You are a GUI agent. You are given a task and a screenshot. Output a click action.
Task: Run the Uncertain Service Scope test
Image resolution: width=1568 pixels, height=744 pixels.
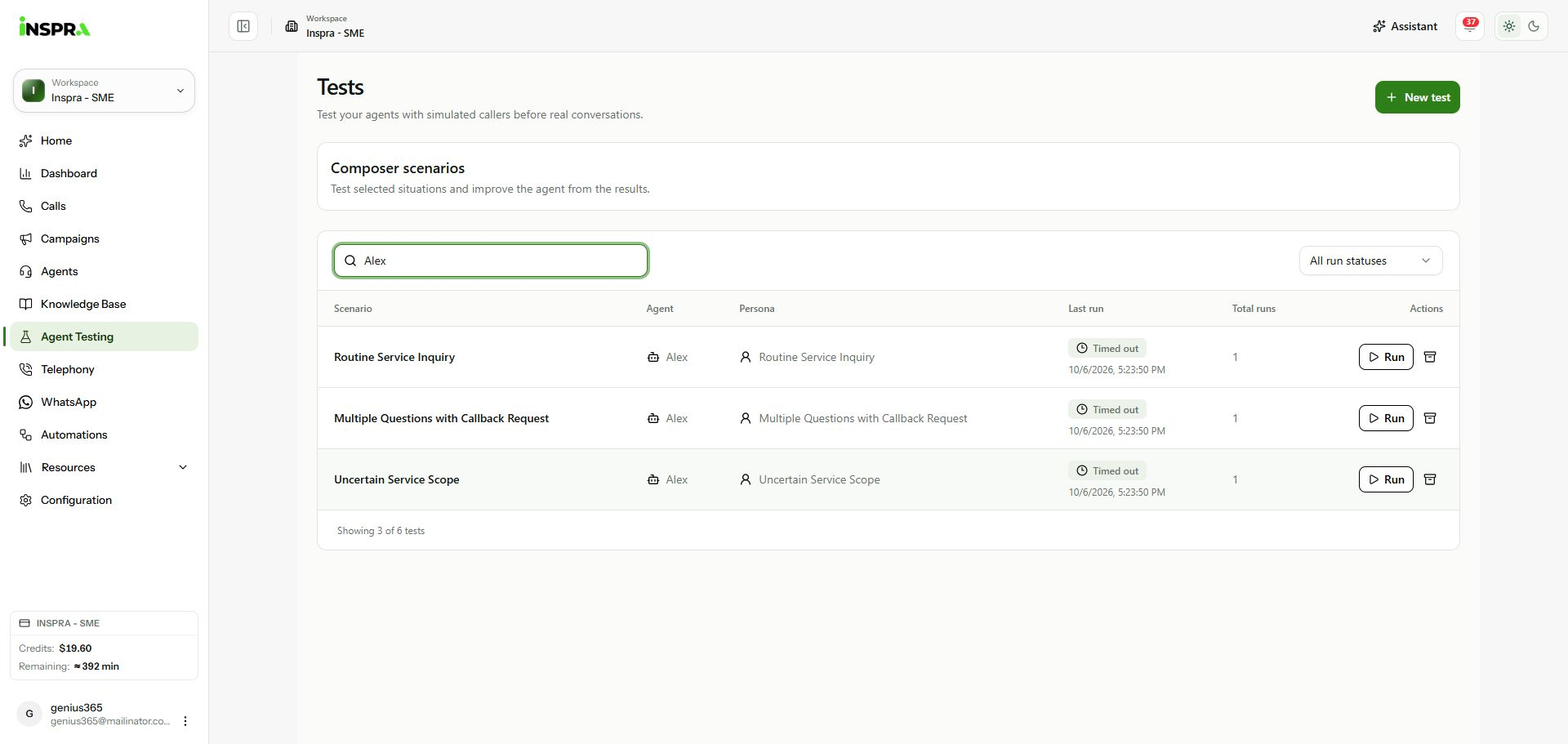click(1386, 479)
